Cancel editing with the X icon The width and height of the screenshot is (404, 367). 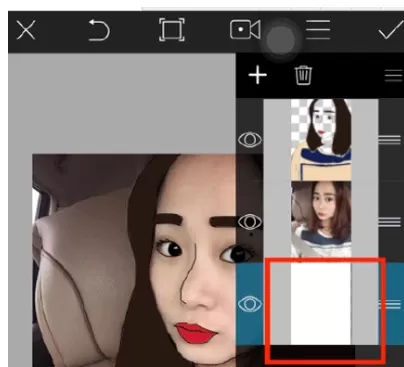click(26, 30)
